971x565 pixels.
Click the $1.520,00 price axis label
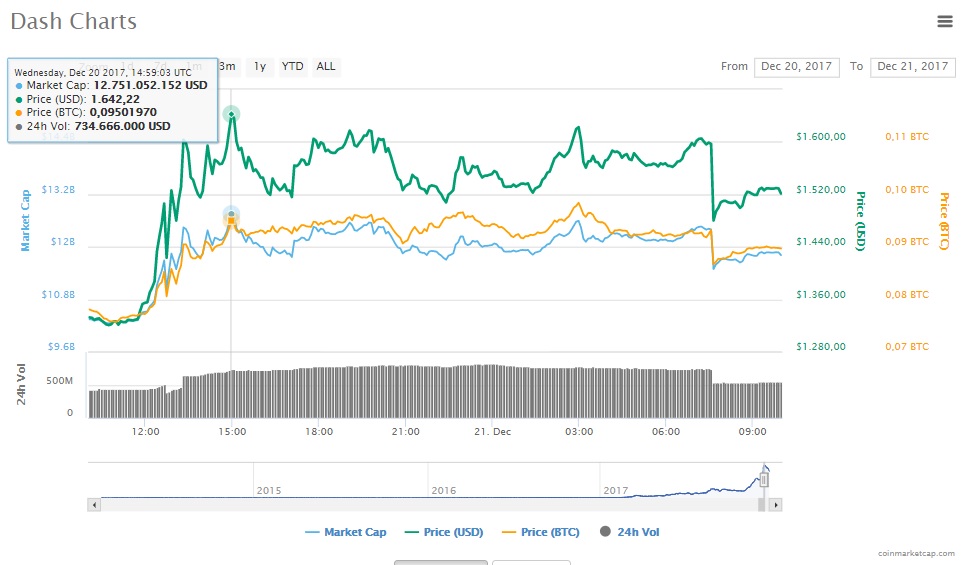821,190
